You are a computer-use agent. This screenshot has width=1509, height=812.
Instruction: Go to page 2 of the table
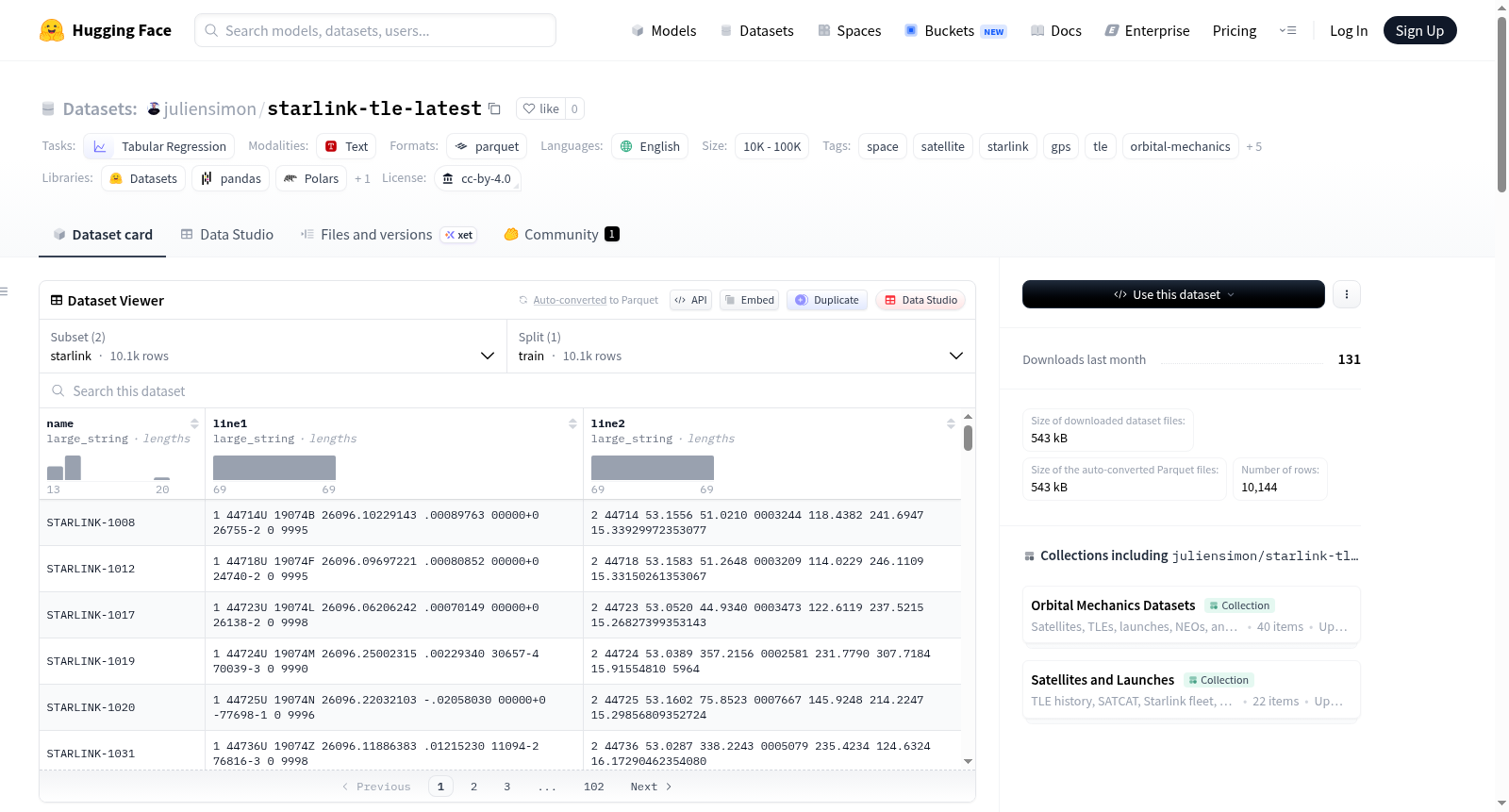point(473,787)
